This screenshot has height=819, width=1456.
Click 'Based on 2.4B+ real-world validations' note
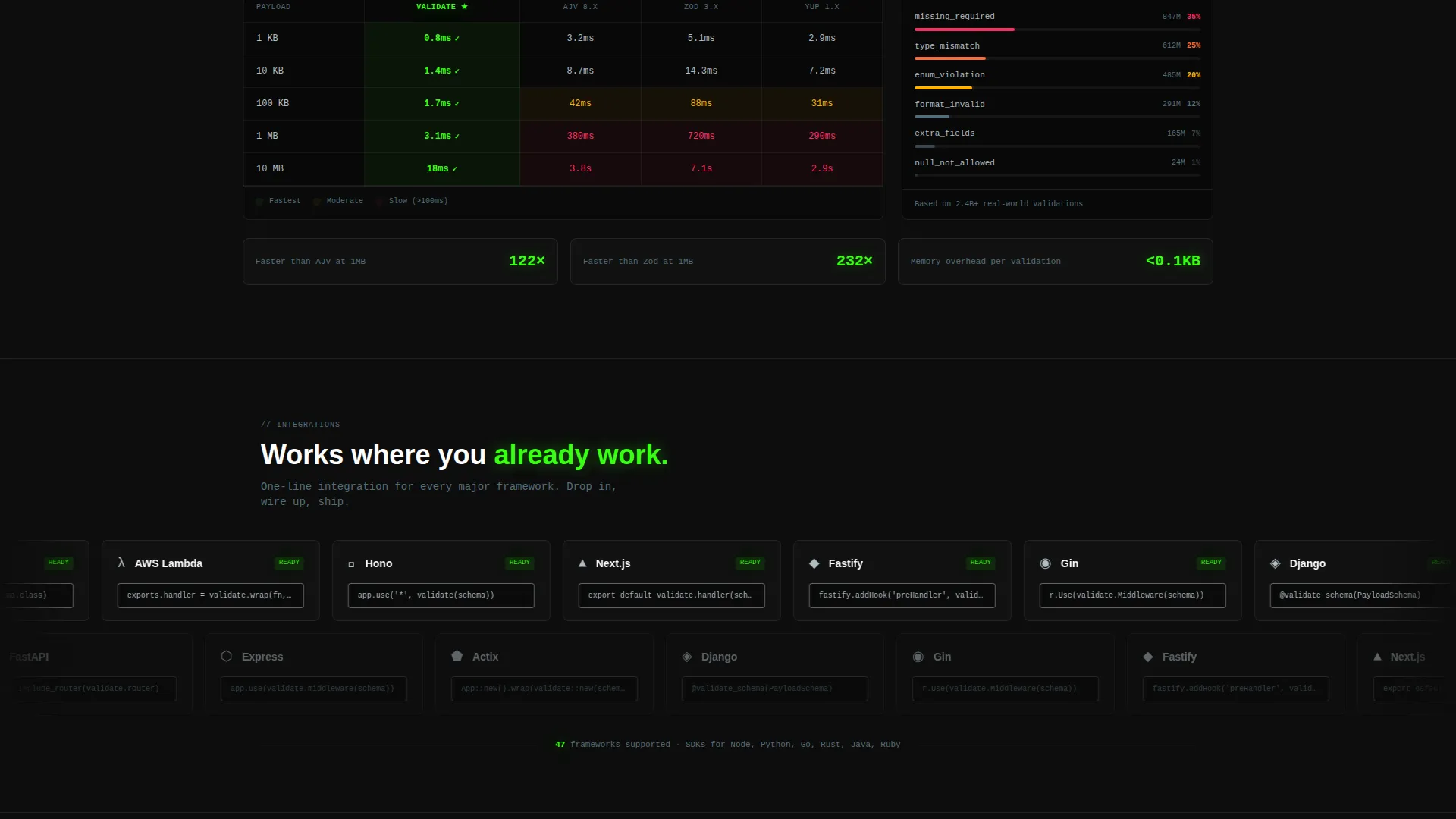click(x=998, y=204)
